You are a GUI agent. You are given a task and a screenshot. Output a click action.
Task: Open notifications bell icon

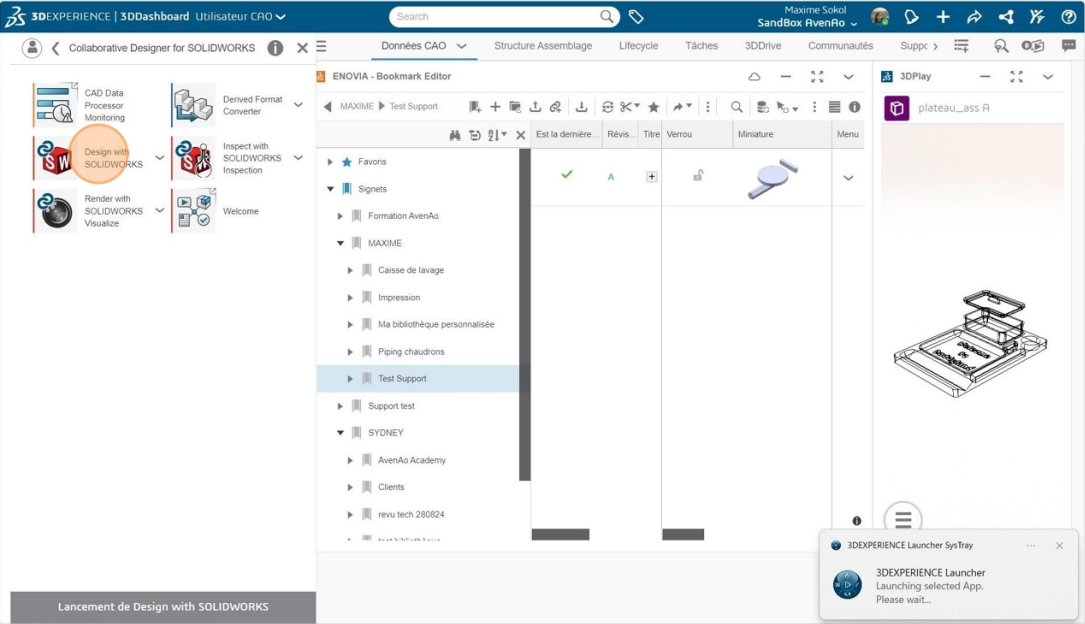911,17
